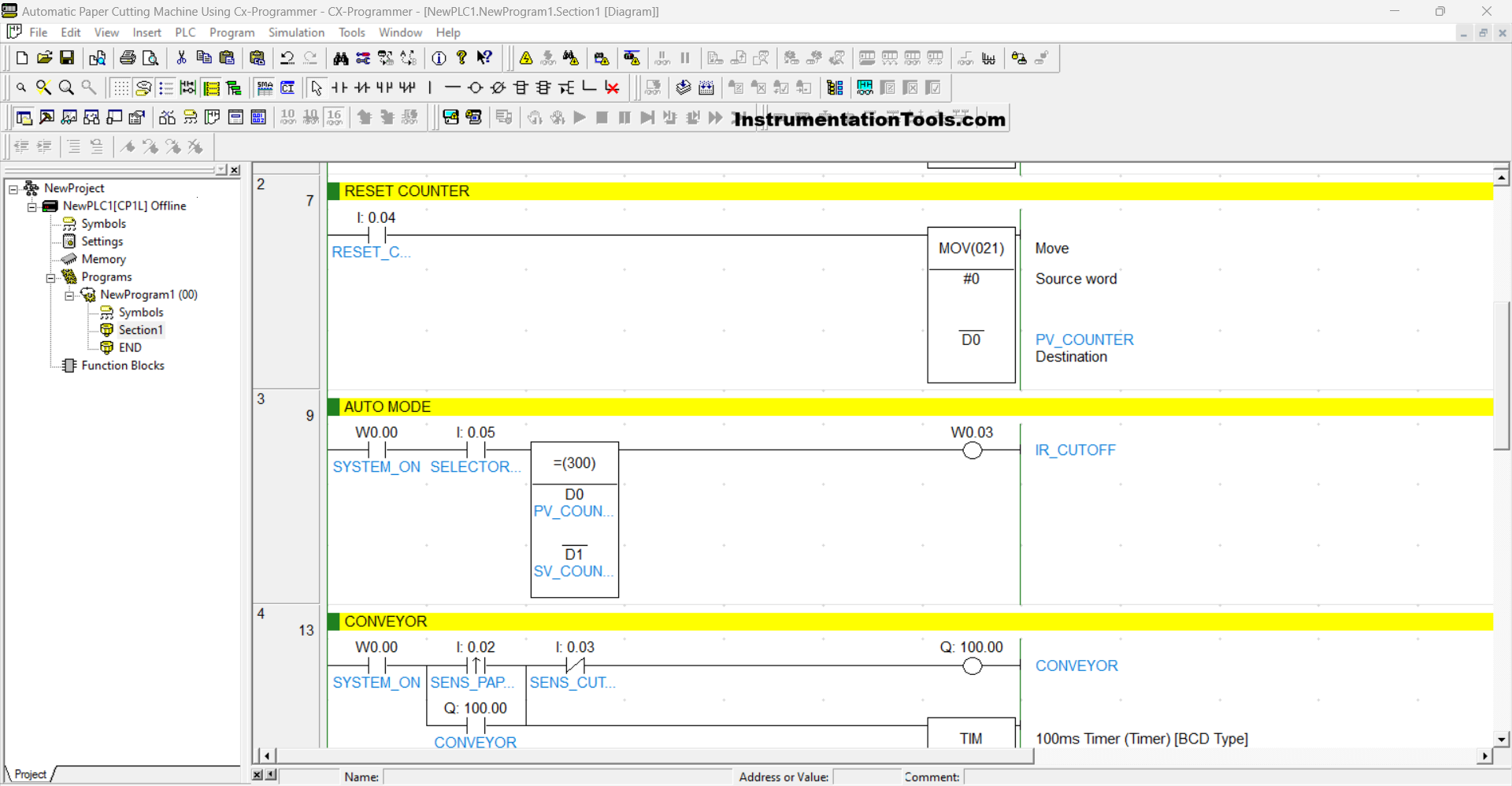The image size is (1512, 786).
Task: Click the Zoom In magnifier icon
Action: [x=67, y=87]
